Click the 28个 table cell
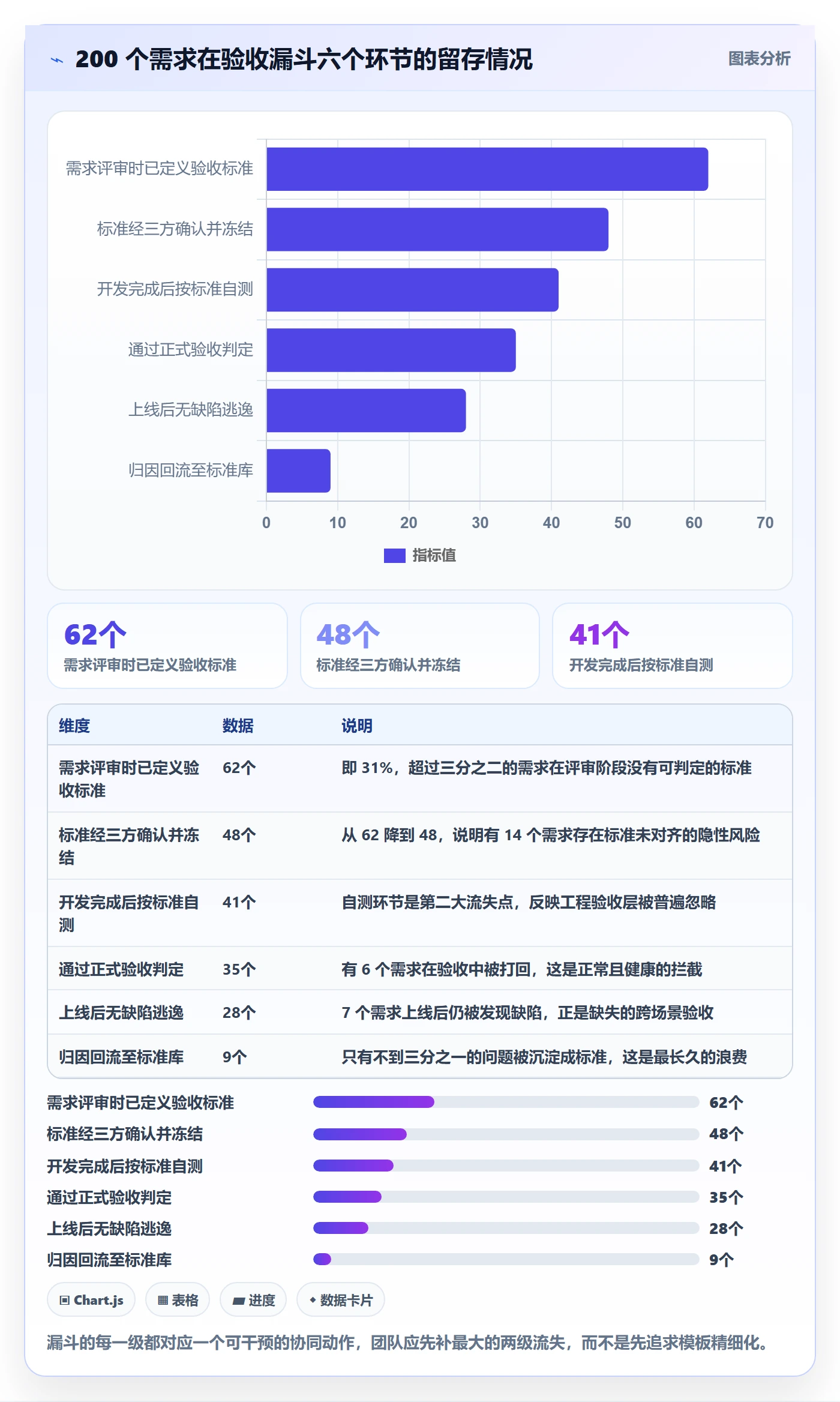 click(x=239, y=1012)
